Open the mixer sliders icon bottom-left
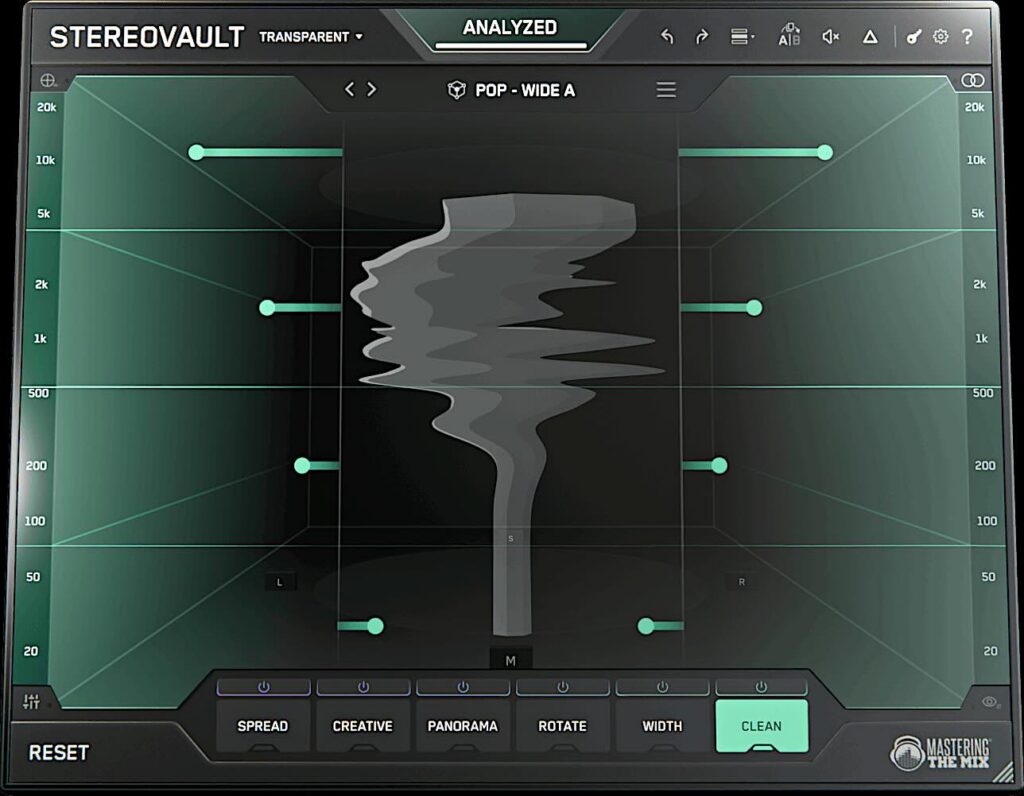1024x796 pixels. (31, 701)
